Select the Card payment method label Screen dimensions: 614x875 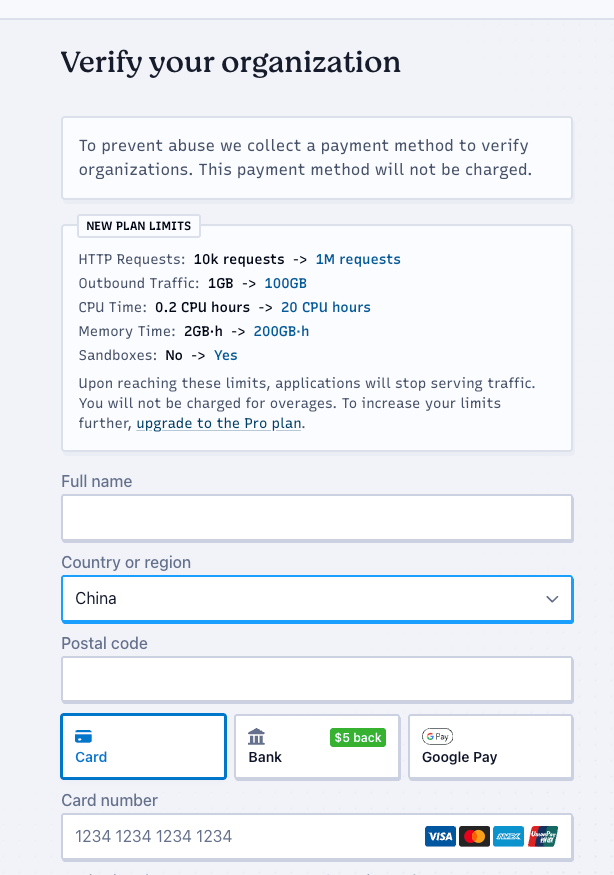(91, 757)
